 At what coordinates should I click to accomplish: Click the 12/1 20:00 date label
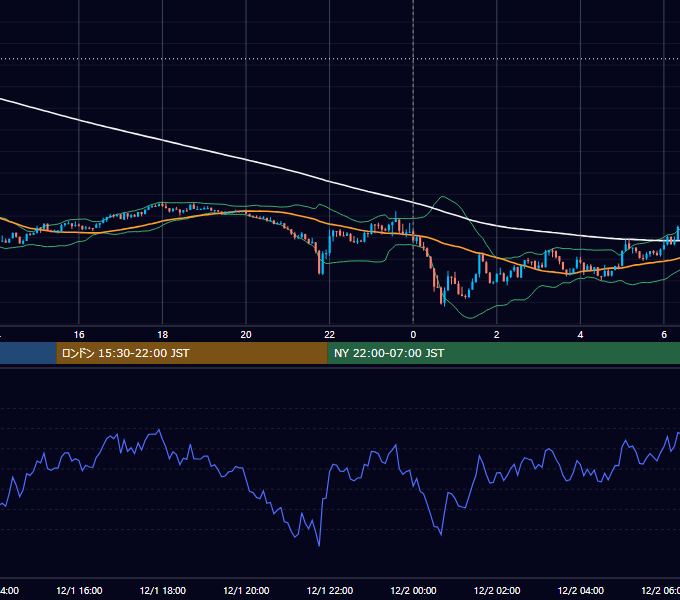pyautogui.click(x=246, y=590)
